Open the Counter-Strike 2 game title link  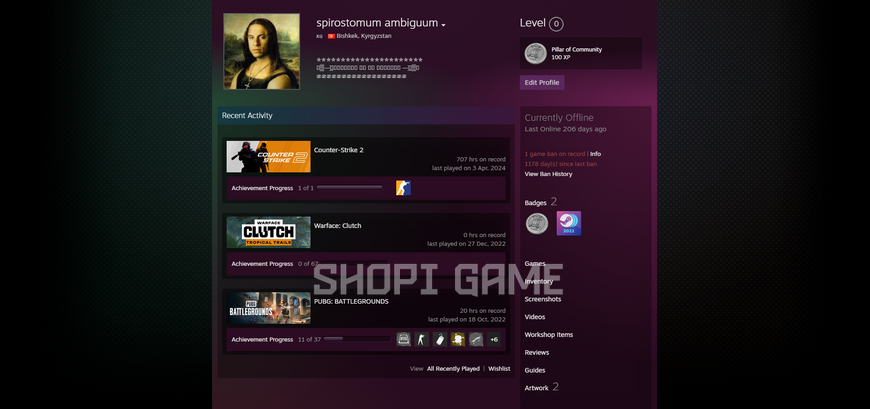[x=338, y=150]
